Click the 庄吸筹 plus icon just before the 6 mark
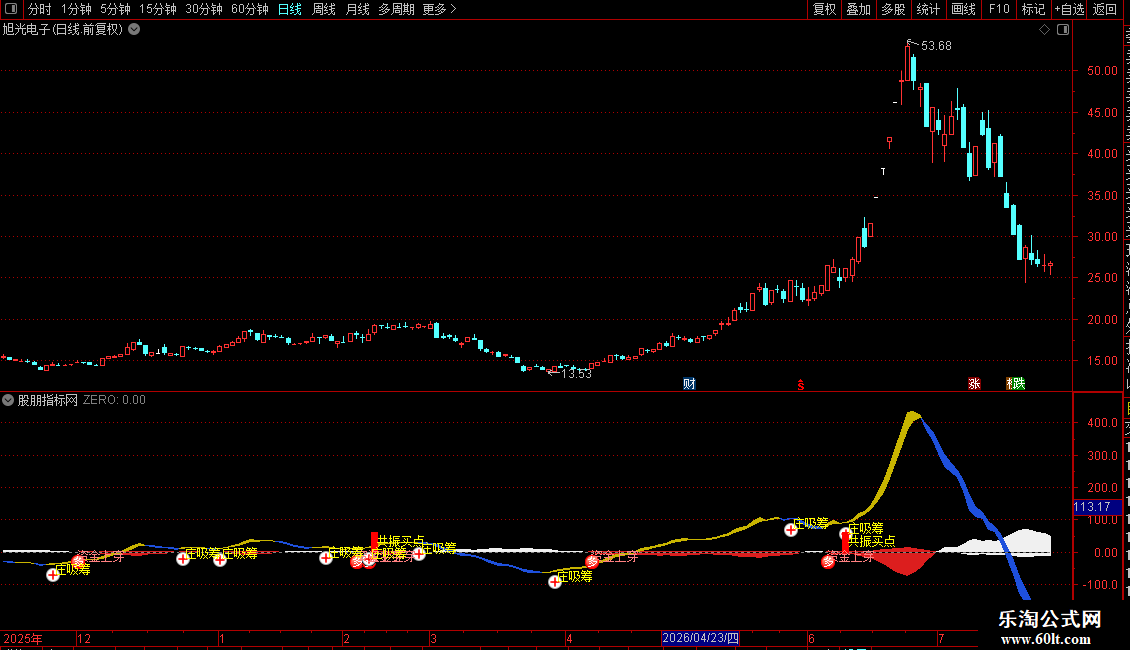 click(x=791, y=530)
